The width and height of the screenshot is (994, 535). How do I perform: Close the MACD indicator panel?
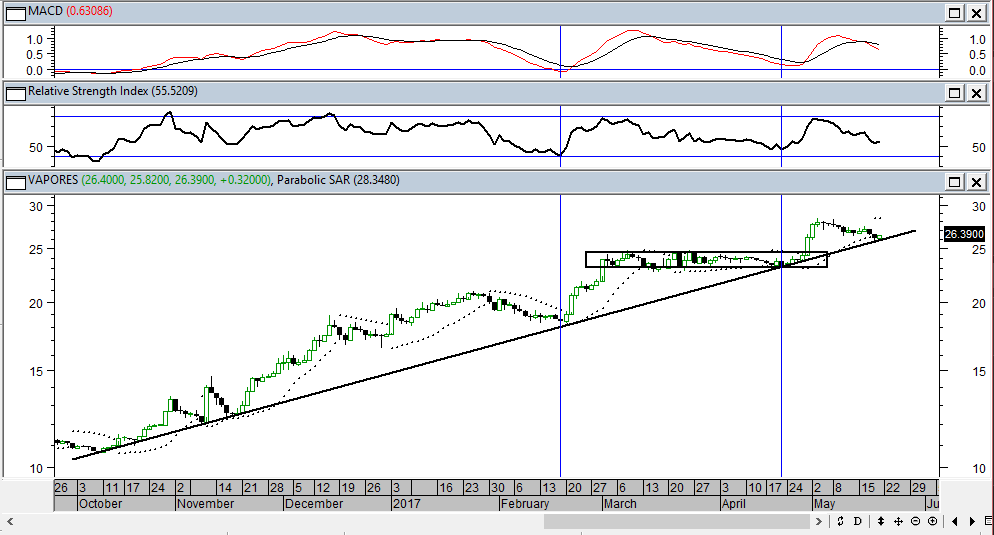click(976, 12)
